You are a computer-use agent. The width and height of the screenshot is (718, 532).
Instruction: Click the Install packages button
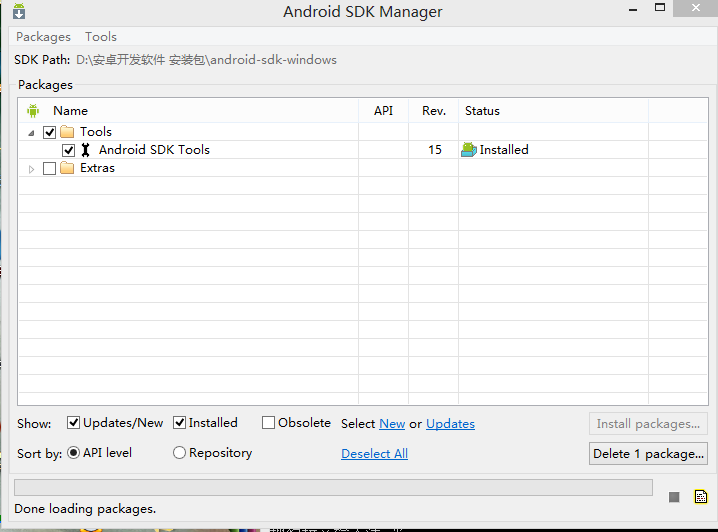[x=648, y=423]
